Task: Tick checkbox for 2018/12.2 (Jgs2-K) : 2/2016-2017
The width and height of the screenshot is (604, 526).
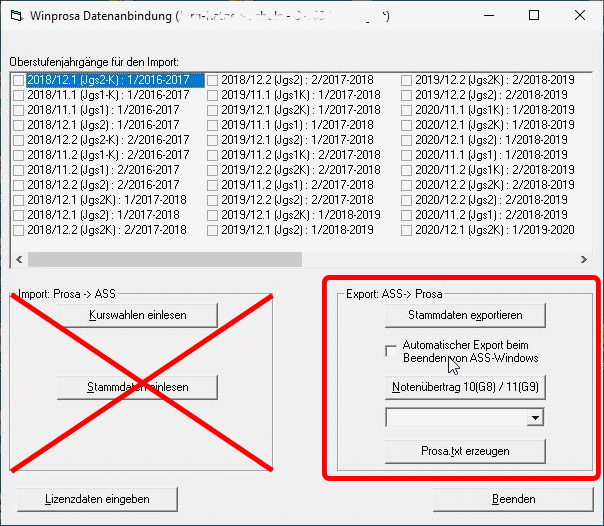Action: 19,140
